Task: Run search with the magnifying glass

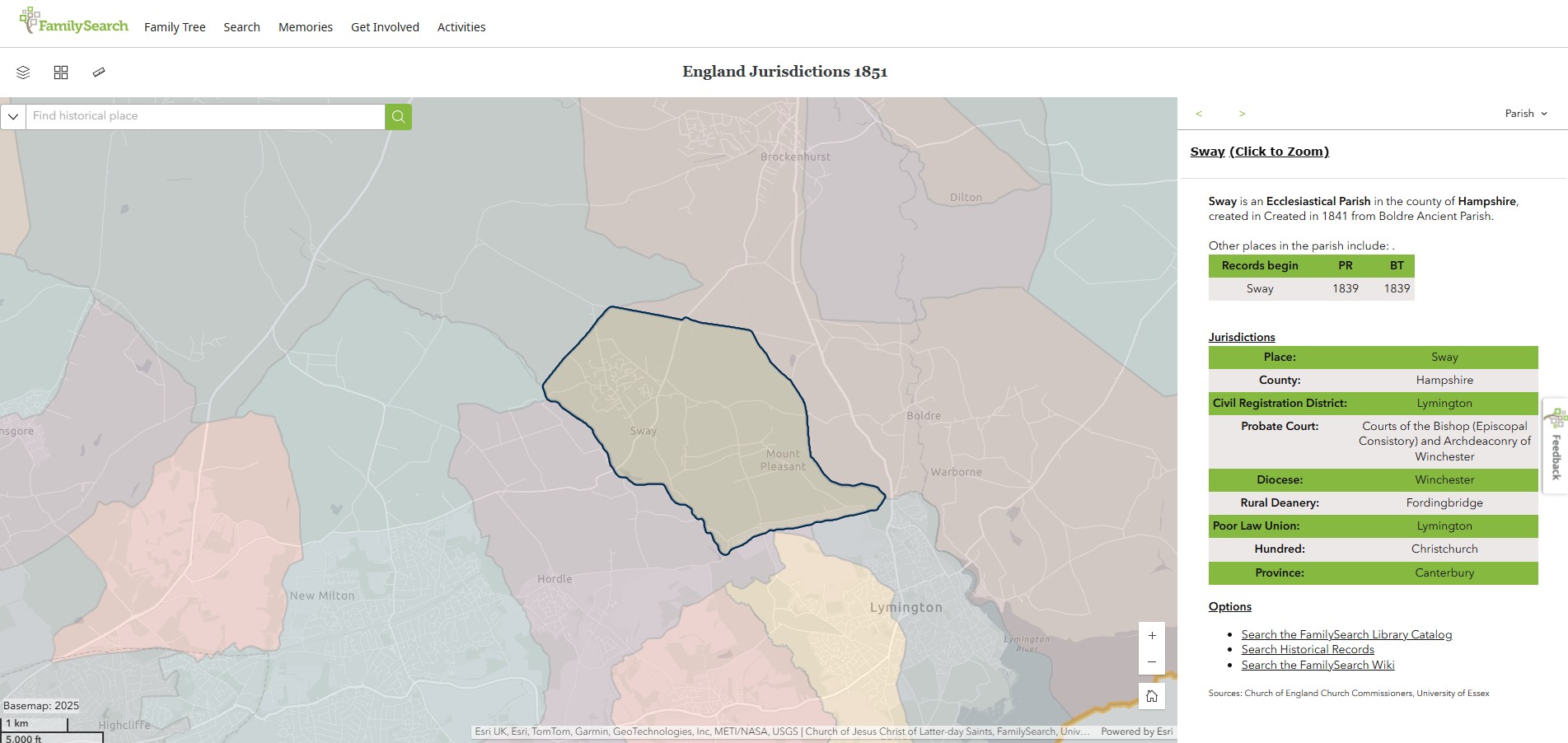Action: [398, 116]
